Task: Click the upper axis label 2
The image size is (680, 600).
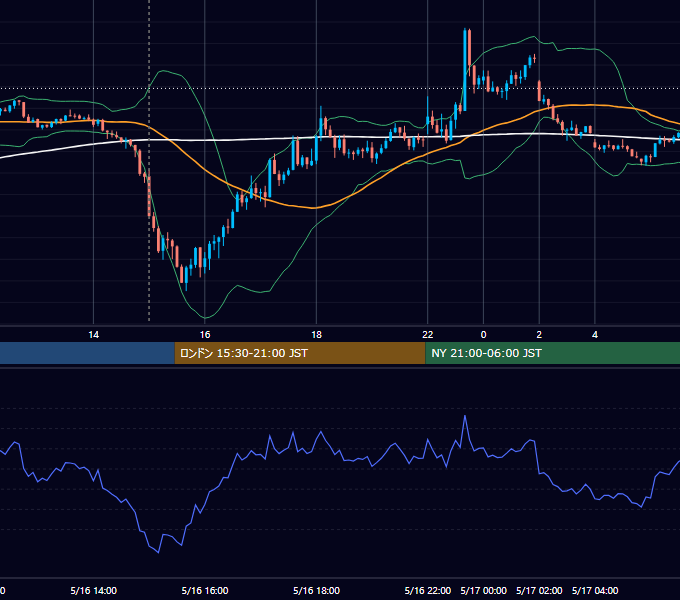Action: [539, 334]
